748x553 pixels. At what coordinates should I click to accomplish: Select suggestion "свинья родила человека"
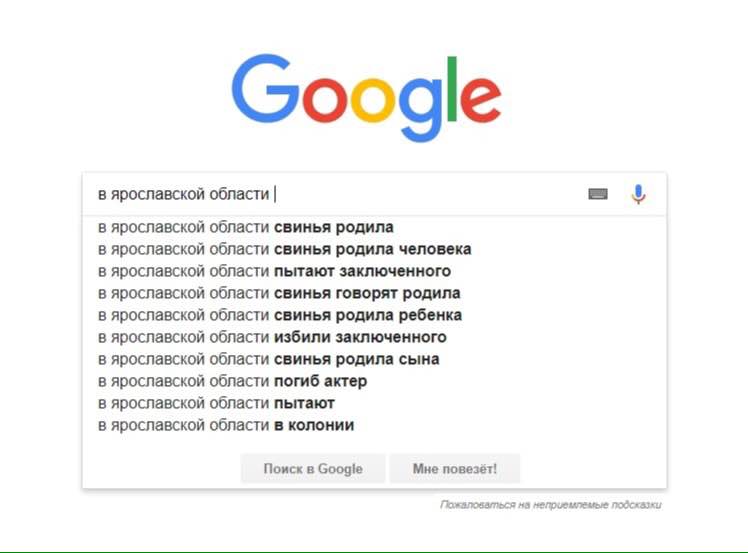(374, 249)
